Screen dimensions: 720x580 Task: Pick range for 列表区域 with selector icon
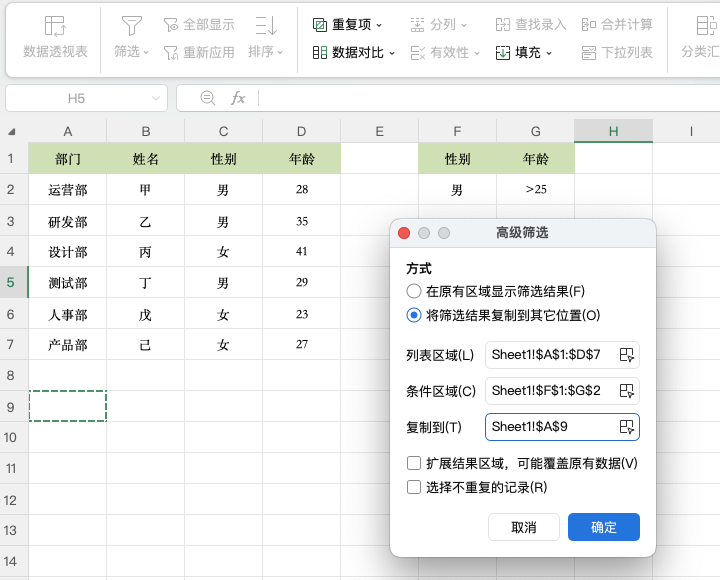point(626,355)
